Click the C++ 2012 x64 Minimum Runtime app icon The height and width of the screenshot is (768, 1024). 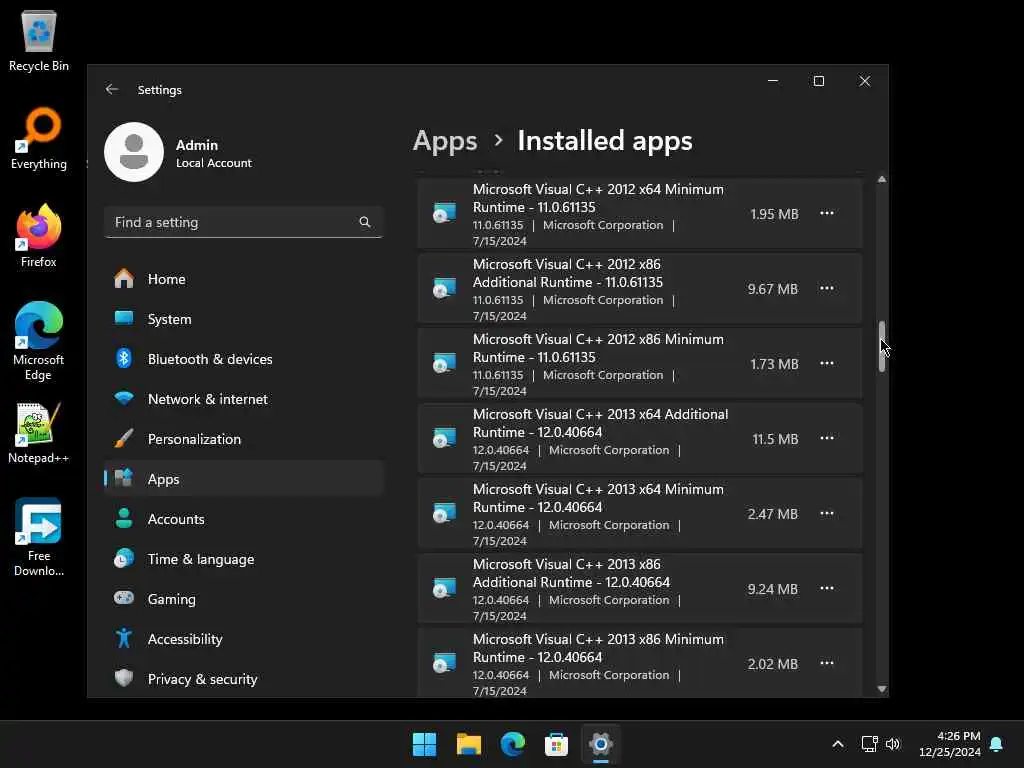tap(445, 214)
